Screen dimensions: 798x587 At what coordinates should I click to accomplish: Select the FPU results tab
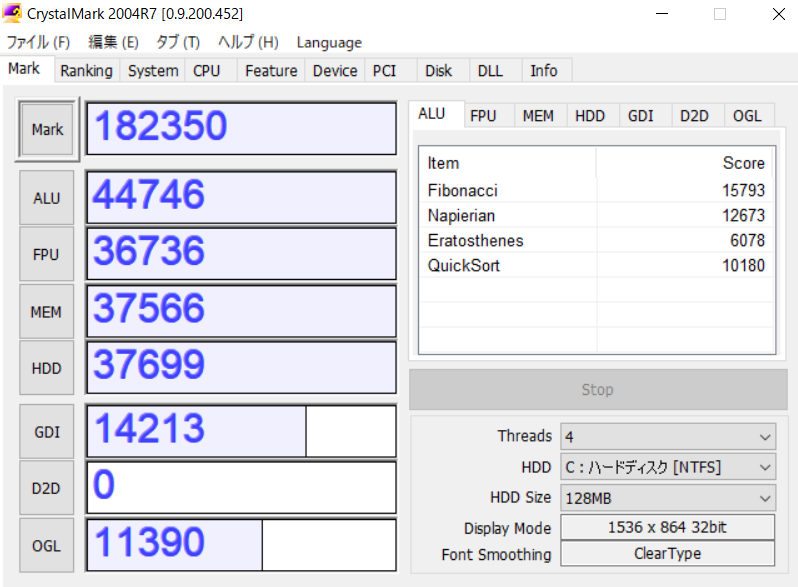[x=483, y=116]
